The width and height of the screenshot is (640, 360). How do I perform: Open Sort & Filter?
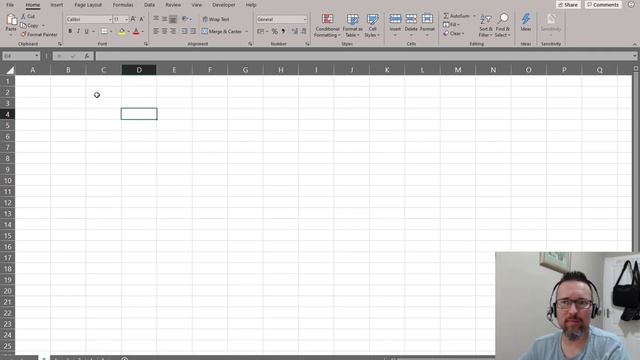(x=486, y=25)
